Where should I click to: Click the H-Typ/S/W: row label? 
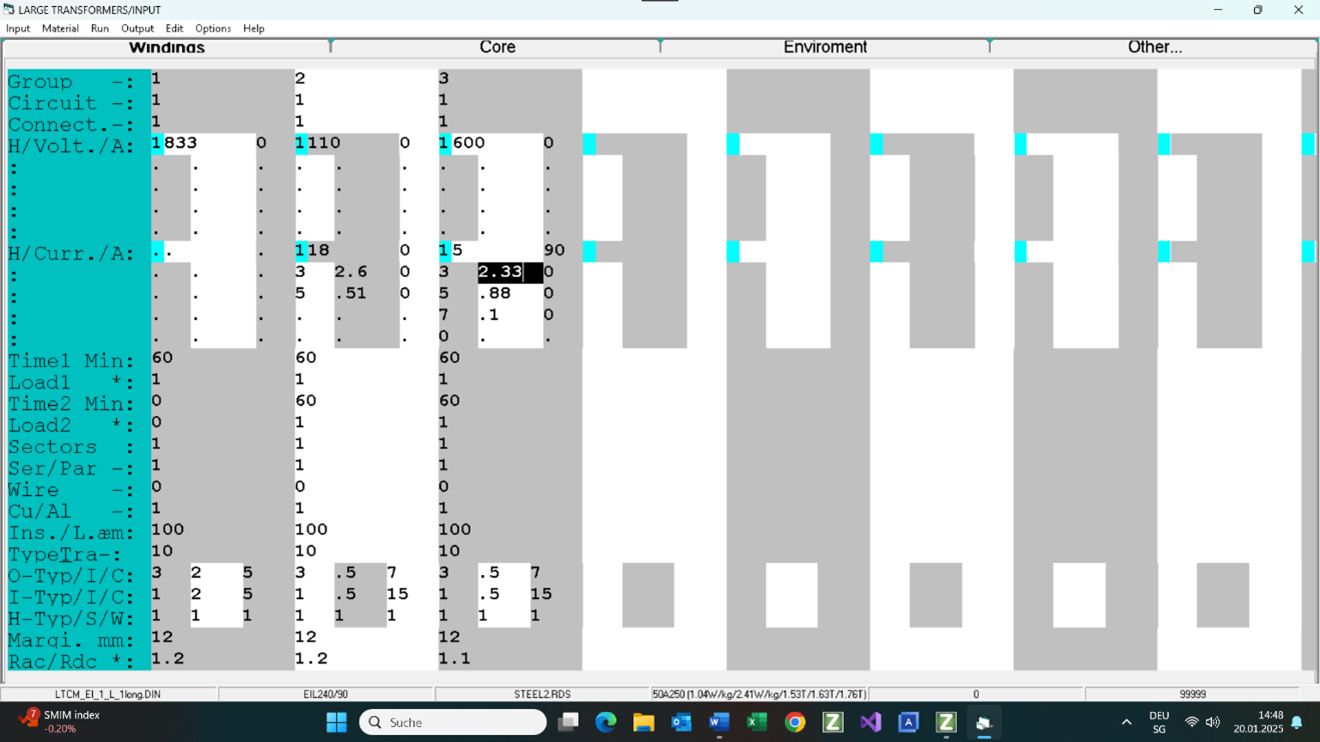click(x=70, y=619)
